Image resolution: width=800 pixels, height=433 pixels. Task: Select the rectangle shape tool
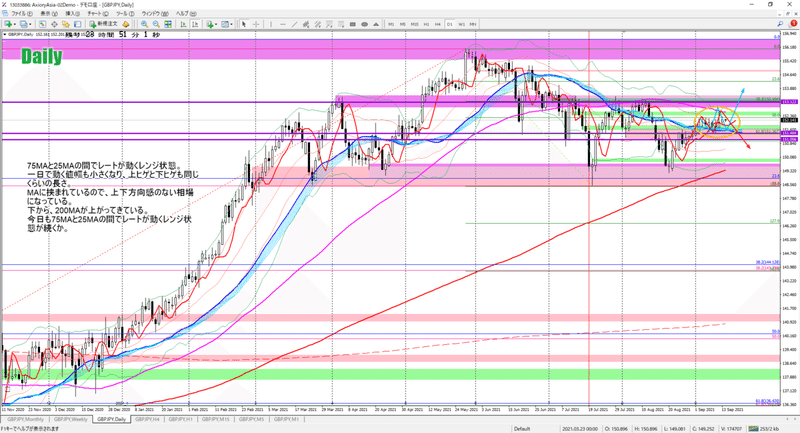353,24
